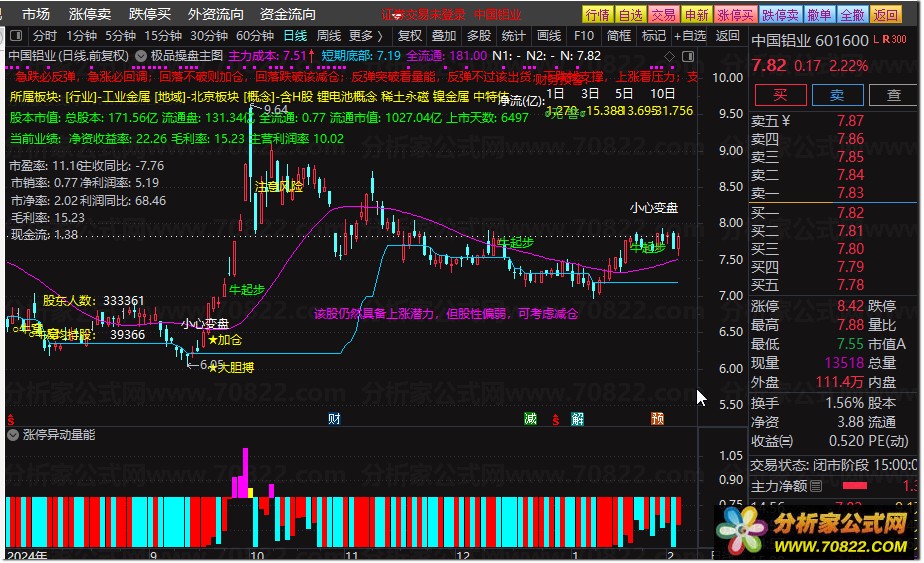Click the 中国铝业(日线.前复权) chart title

click(x=68, y=57)
